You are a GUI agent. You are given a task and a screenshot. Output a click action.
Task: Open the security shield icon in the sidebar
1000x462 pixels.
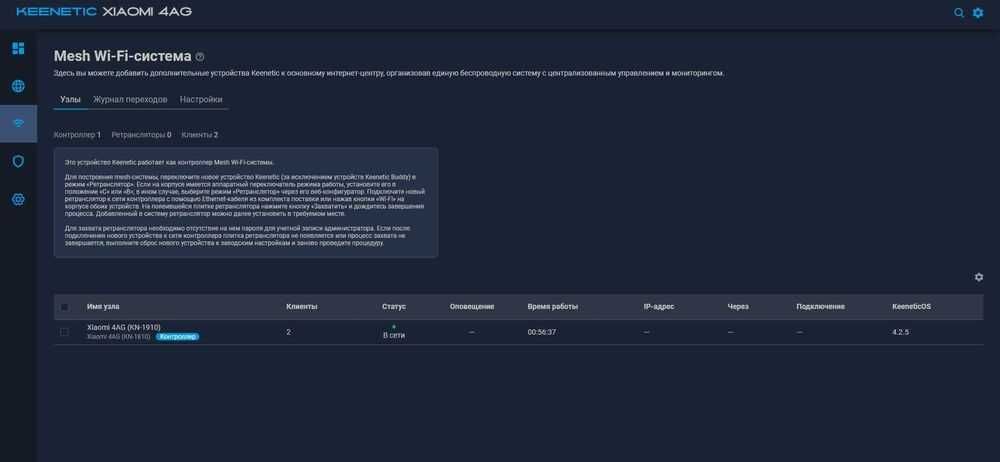(x=18, y=161)
